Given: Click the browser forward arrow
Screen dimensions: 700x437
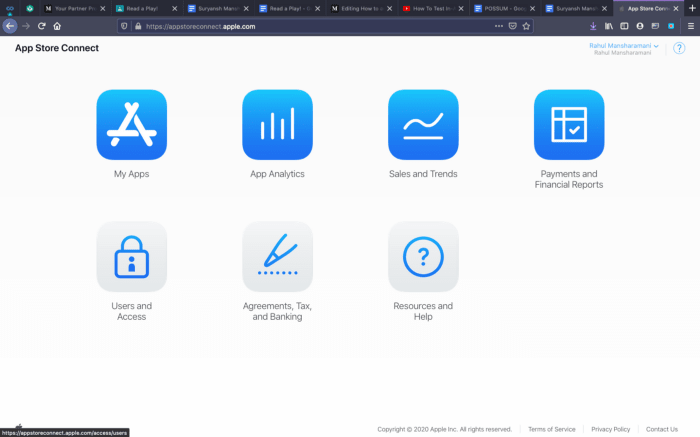Looking at the screenshot, I should (26, 26).
